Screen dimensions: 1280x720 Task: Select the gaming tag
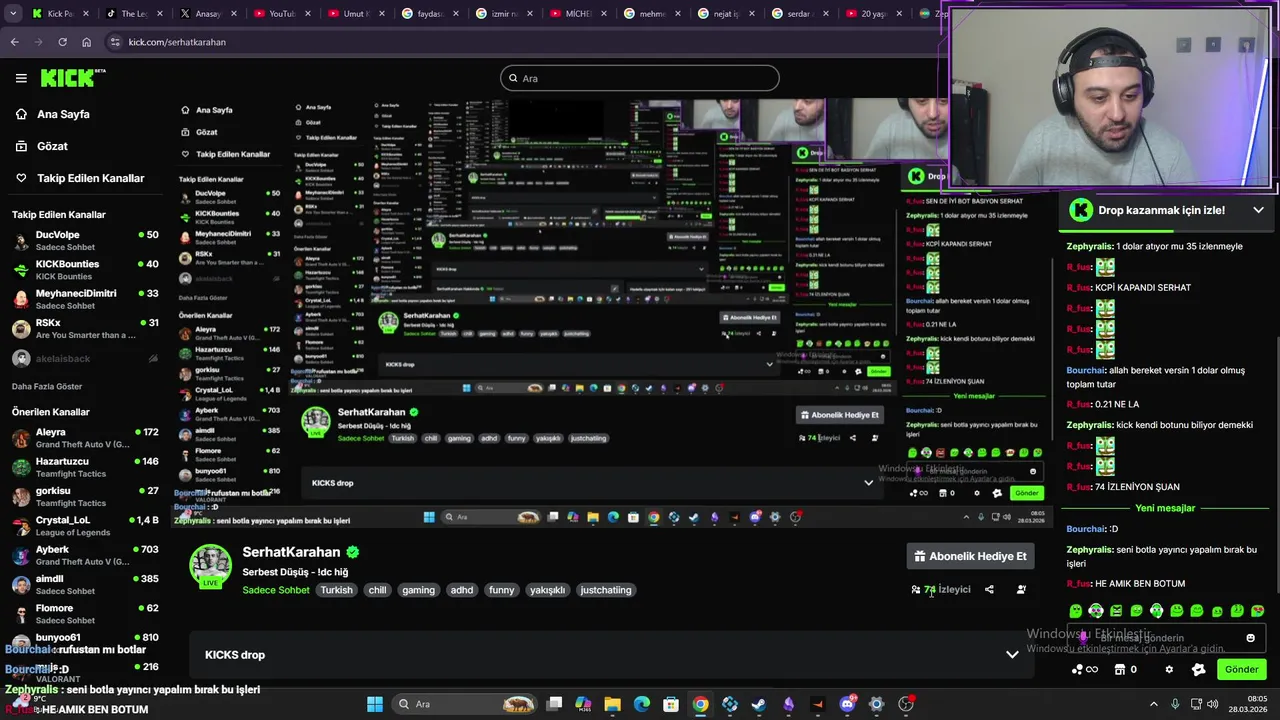pyautogui.click(x=418, y=590)
